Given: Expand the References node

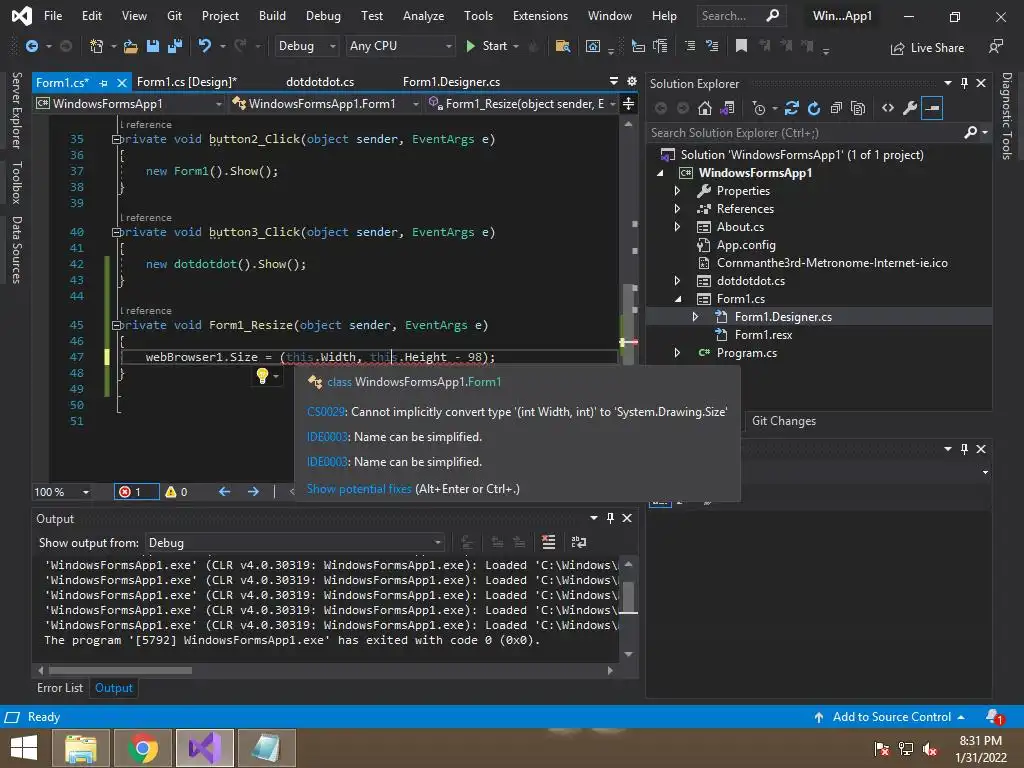Looking at the screenshot, I should pos(677,209).
